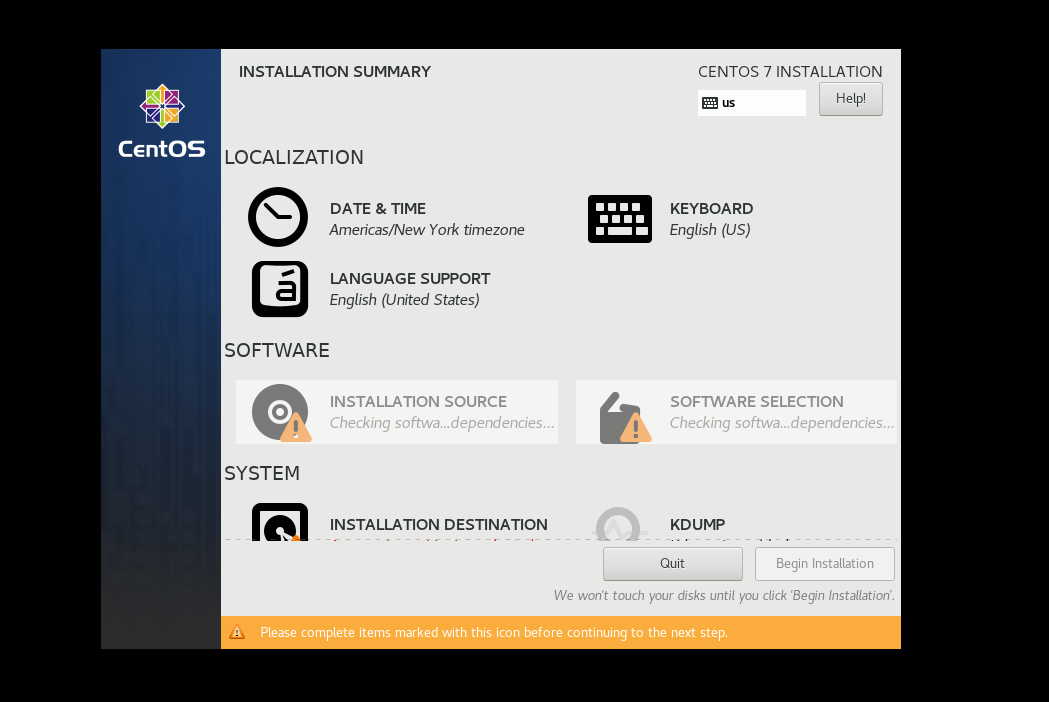The height and width of the screenshot is (702, 1049).
Task: Click the Quit button
Action: click(x=672, y=563)
